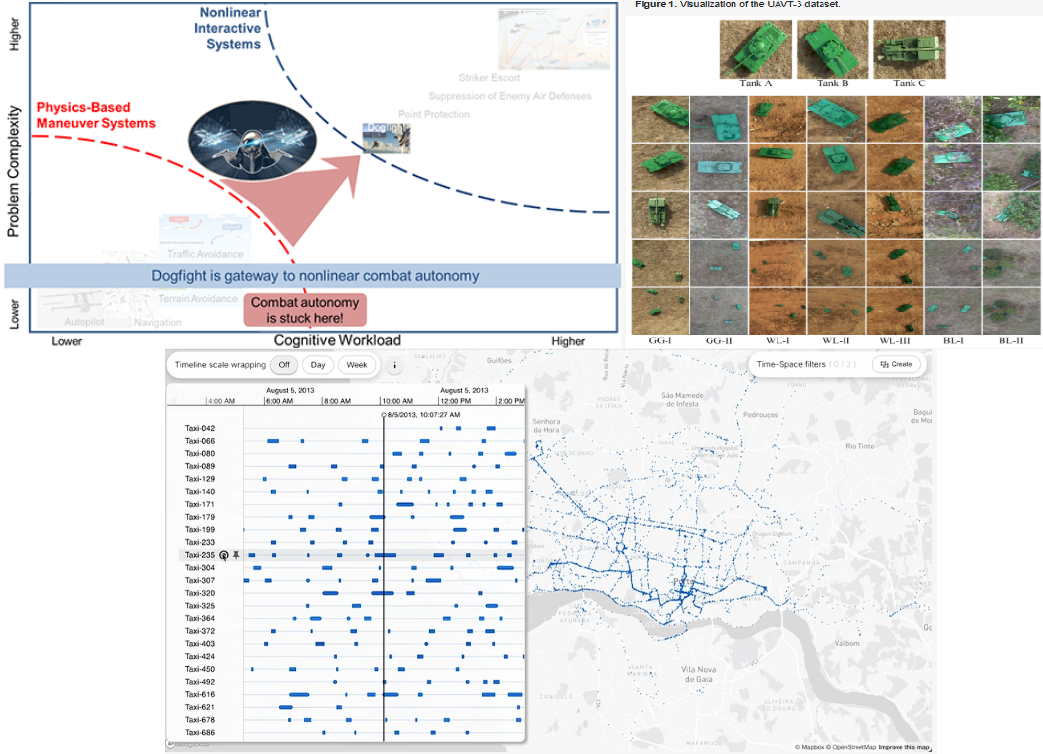Select Taxi-616 in the timeline list
The width and height of the screenshot is (1043, 754).
pyautogui.click(x=200, y=694)
